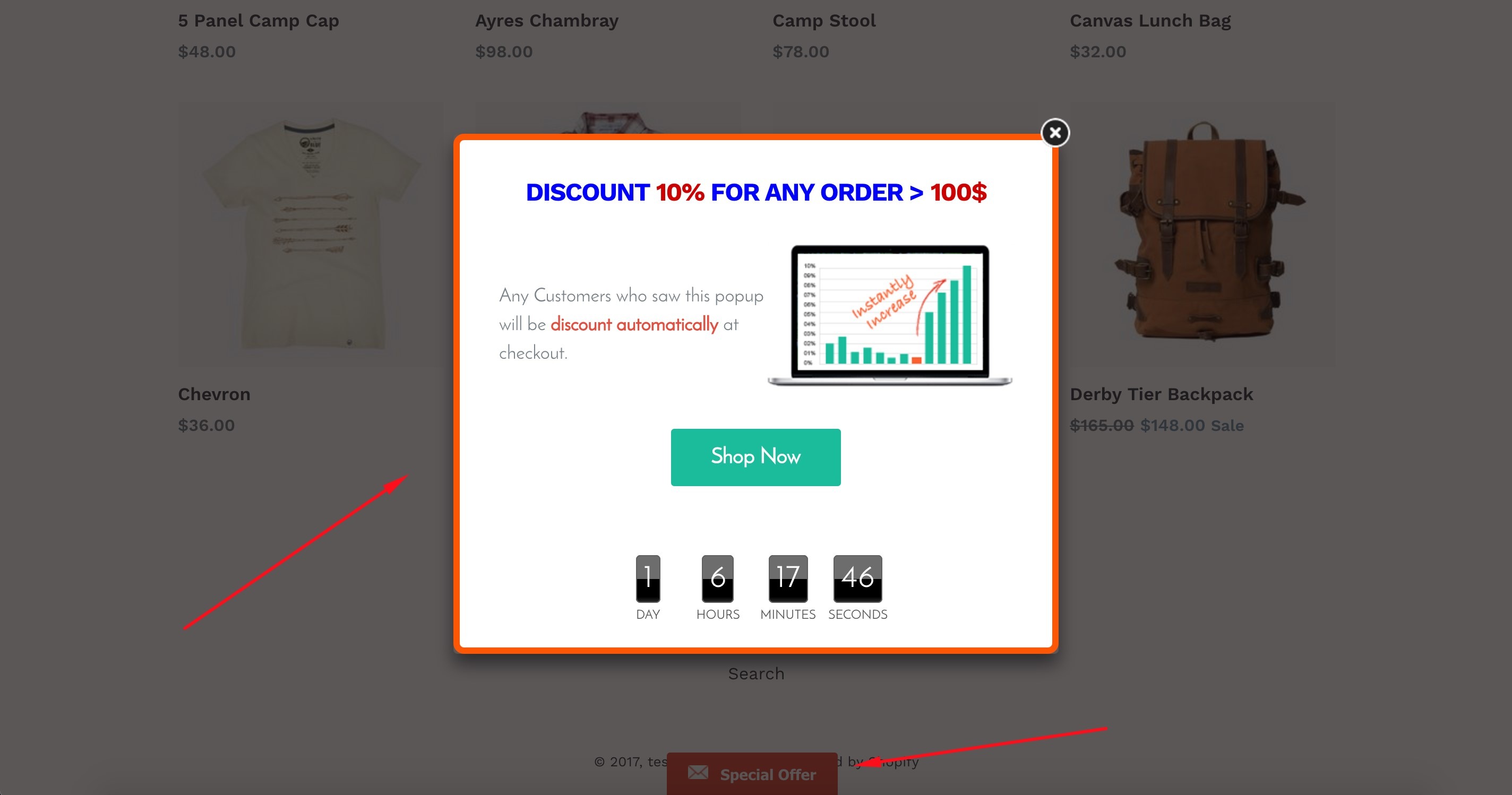Open the Chevron t-shirt product image
The image size is (1512, 795).
pos(311,235)
